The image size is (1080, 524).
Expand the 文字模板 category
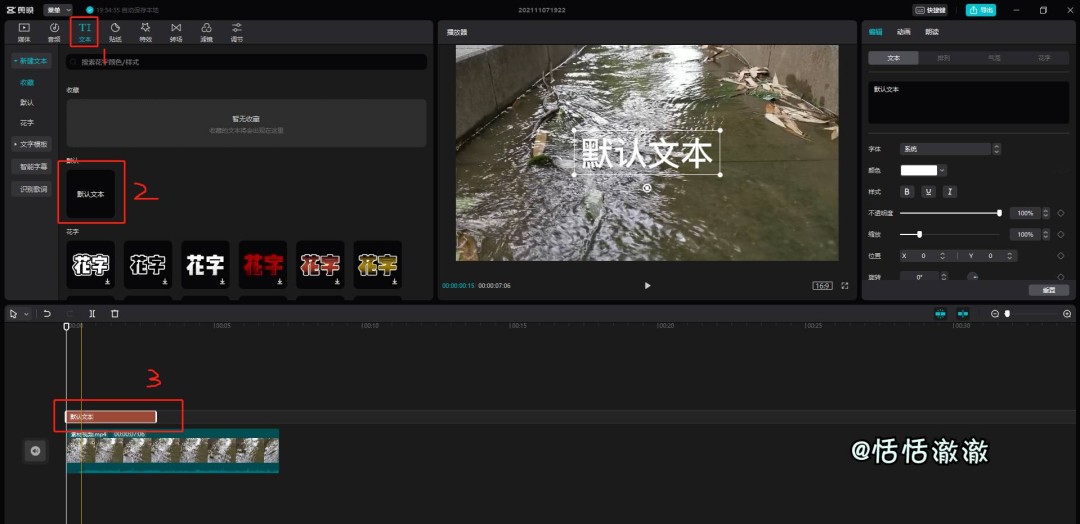point(31,145)
